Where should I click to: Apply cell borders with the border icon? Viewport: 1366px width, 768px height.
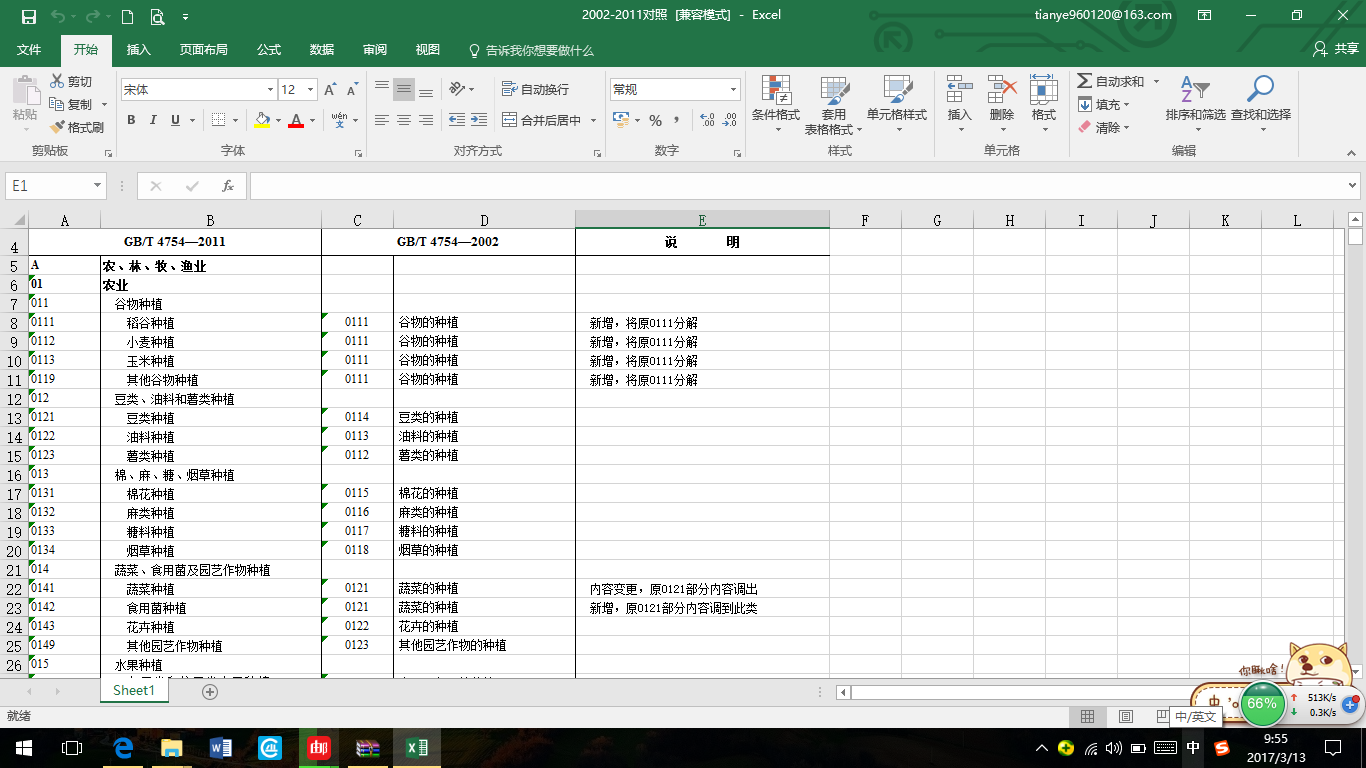pyautogui.click(x=219, y=120)
